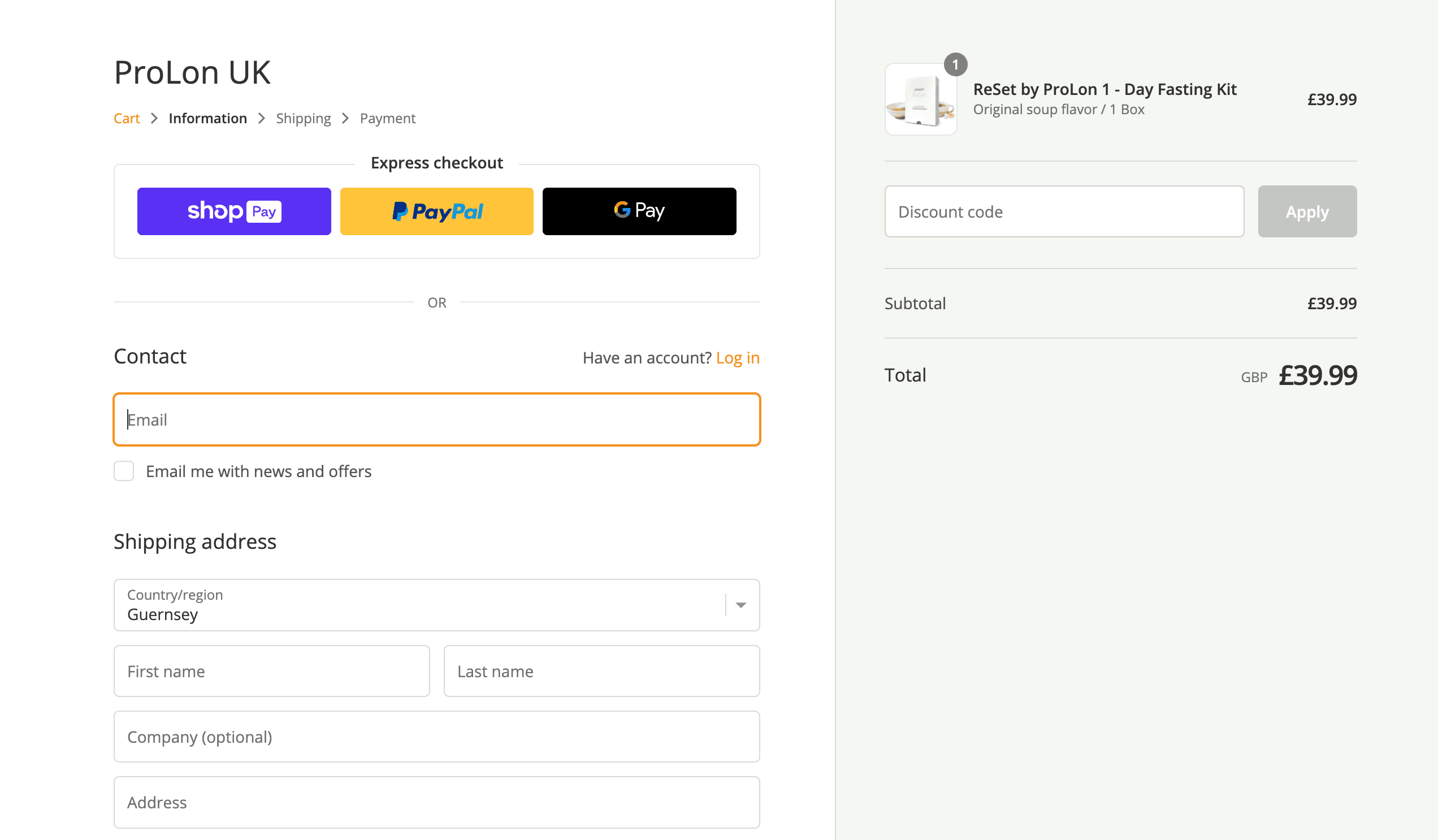Click the chevron after Information breadcrumb
This screenshot has height=840, width=1438.
(261, 118)
